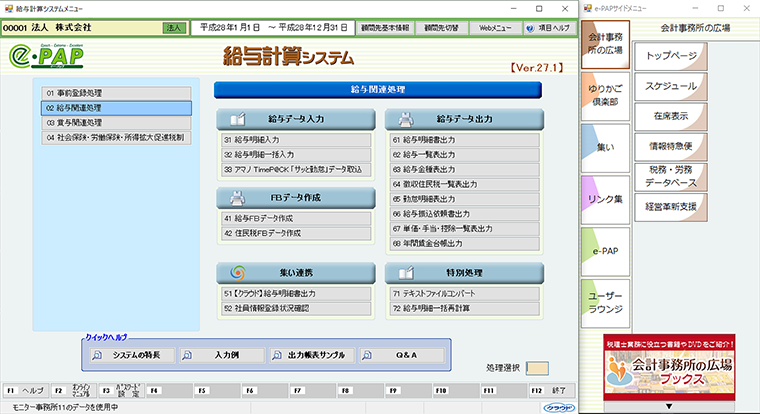This screenshot has width=760, height=414.
Task: Click magnifier icon on 入力例 button
Action: pos(187,355)
